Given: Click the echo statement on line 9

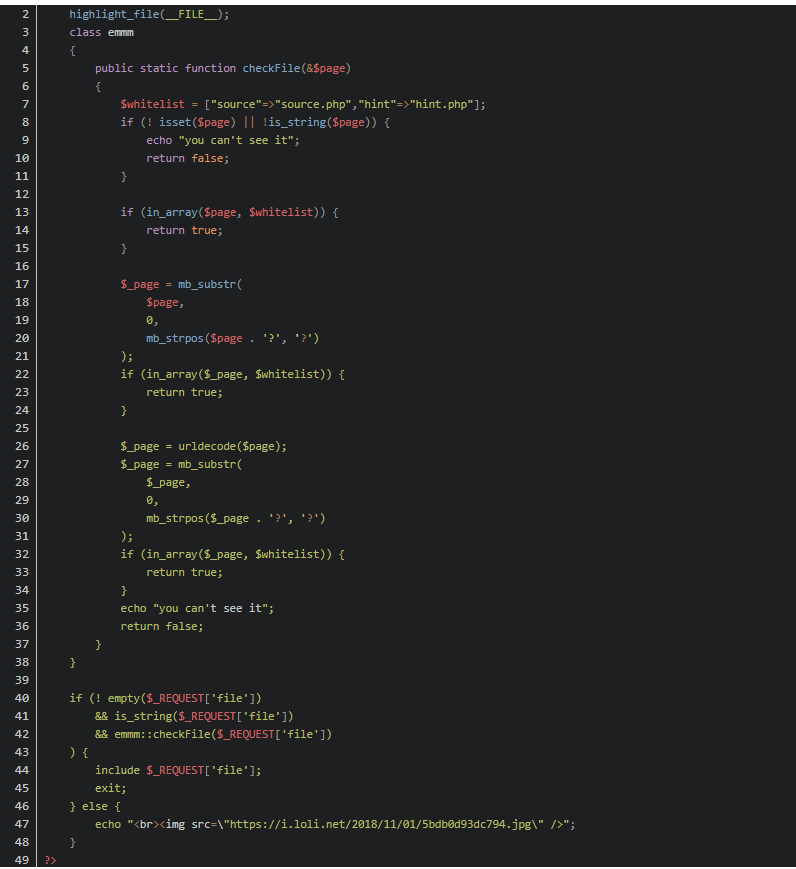Looking at the screenshot, I should click(x=223, y=140).
